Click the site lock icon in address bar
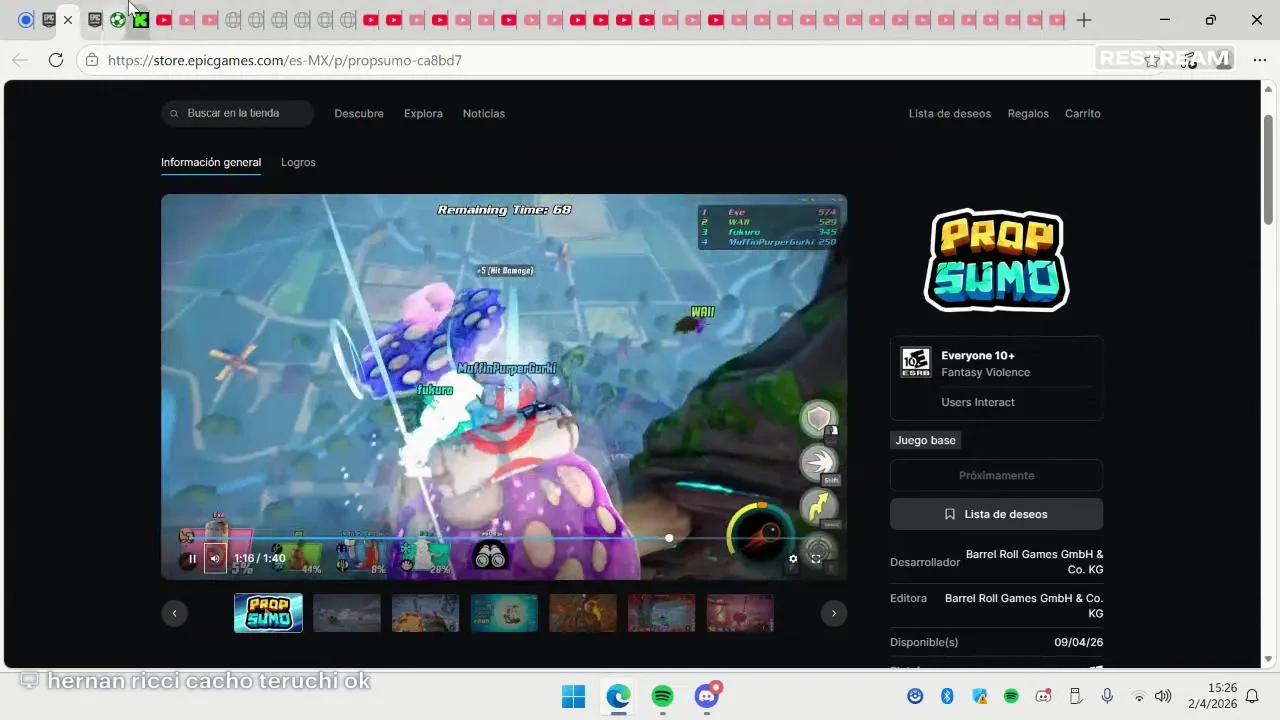 pos(92,60)
